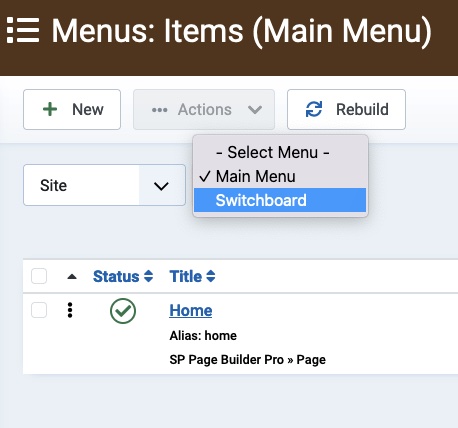458x428 pixels.
Task: Check the Home row checkbox
Action: (39, 310)
